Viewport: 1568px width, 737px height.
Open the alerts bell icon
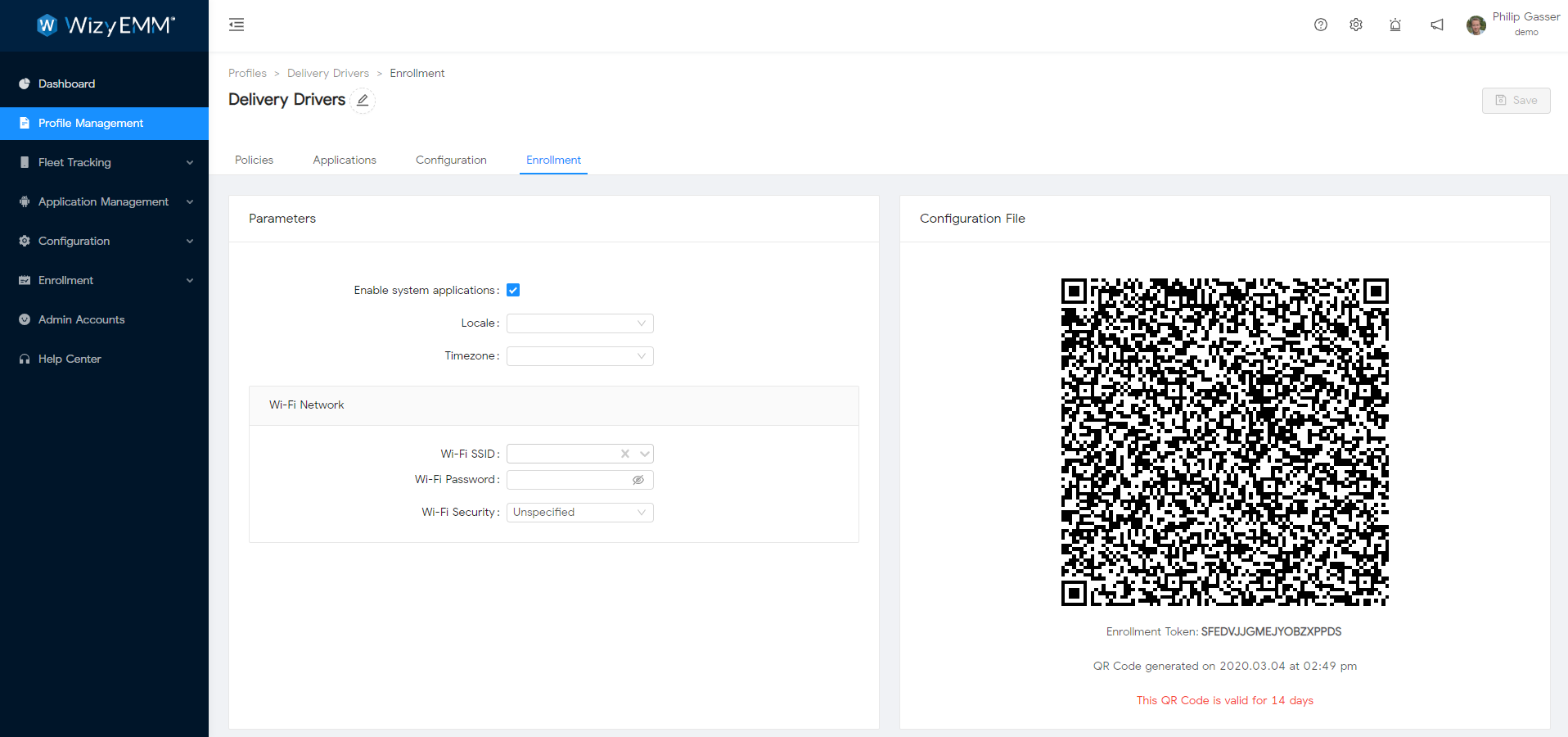click(x=1395, y=25)
